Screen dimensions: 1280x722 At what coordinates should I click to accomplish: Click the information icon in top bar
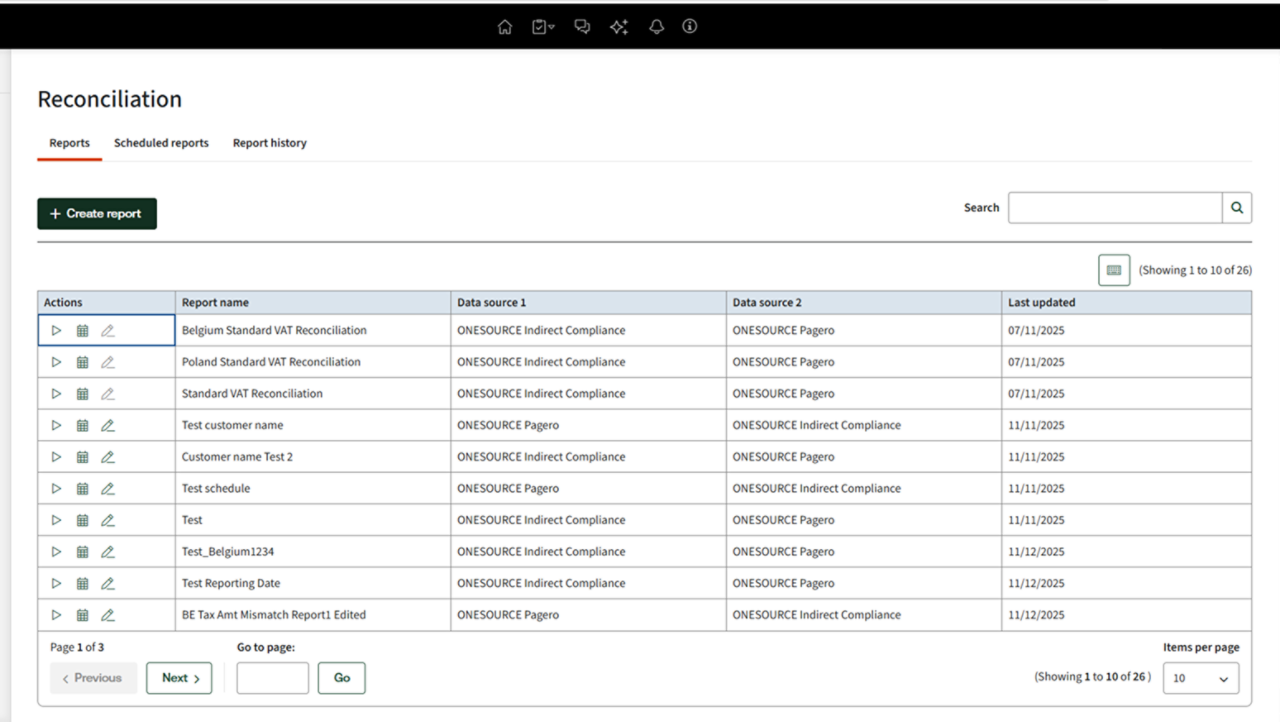(690, 27)
